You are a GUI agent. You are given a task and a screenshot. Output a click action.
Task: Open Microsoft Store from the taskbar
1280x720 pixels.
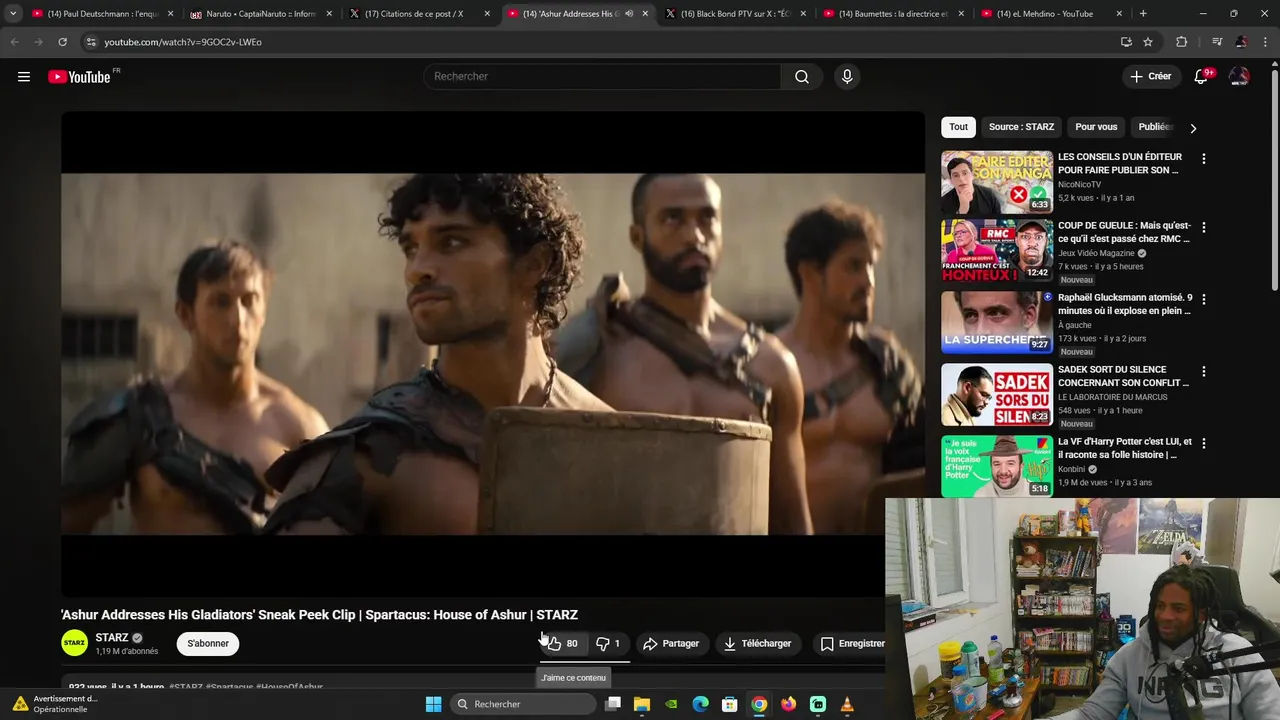pos(730,704)
